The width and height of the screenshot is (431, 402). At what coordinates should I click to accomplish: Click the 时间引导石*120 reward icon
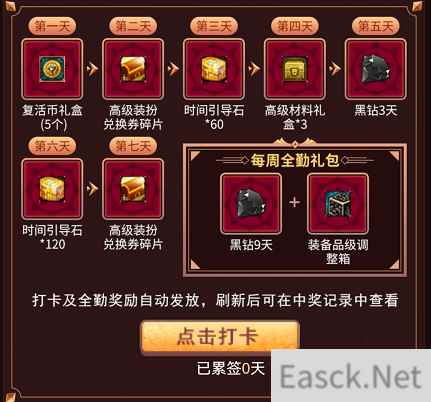[52, 189]
